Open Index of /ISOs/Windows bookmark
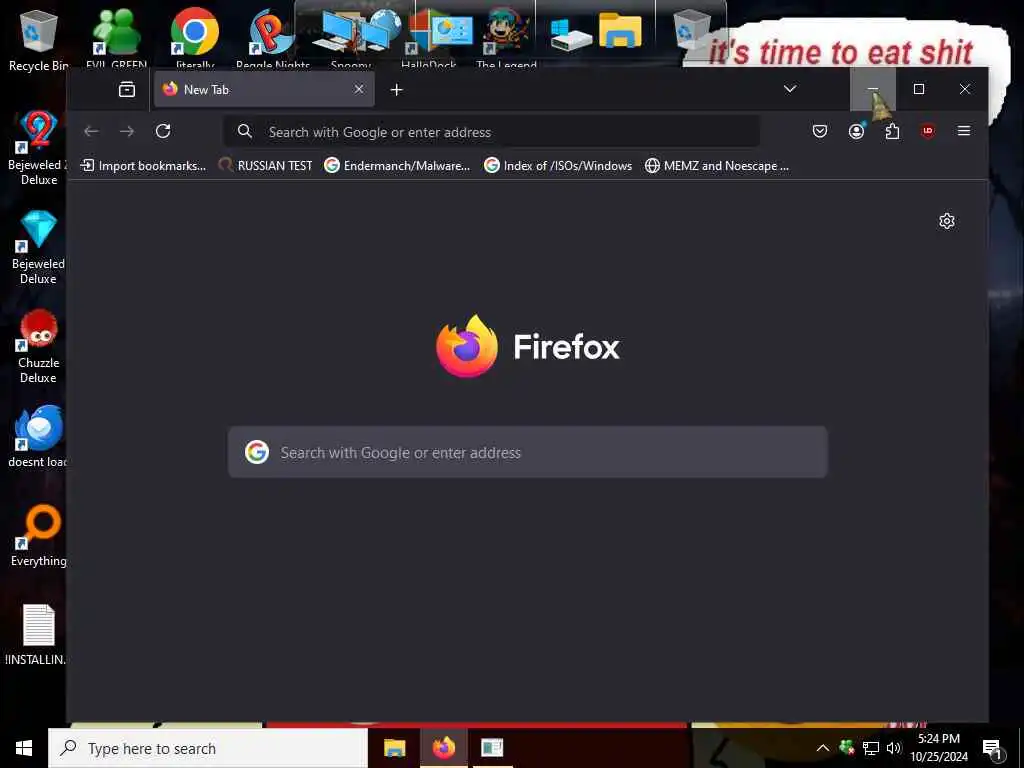 pyautogui.click(x=558, y=166)
